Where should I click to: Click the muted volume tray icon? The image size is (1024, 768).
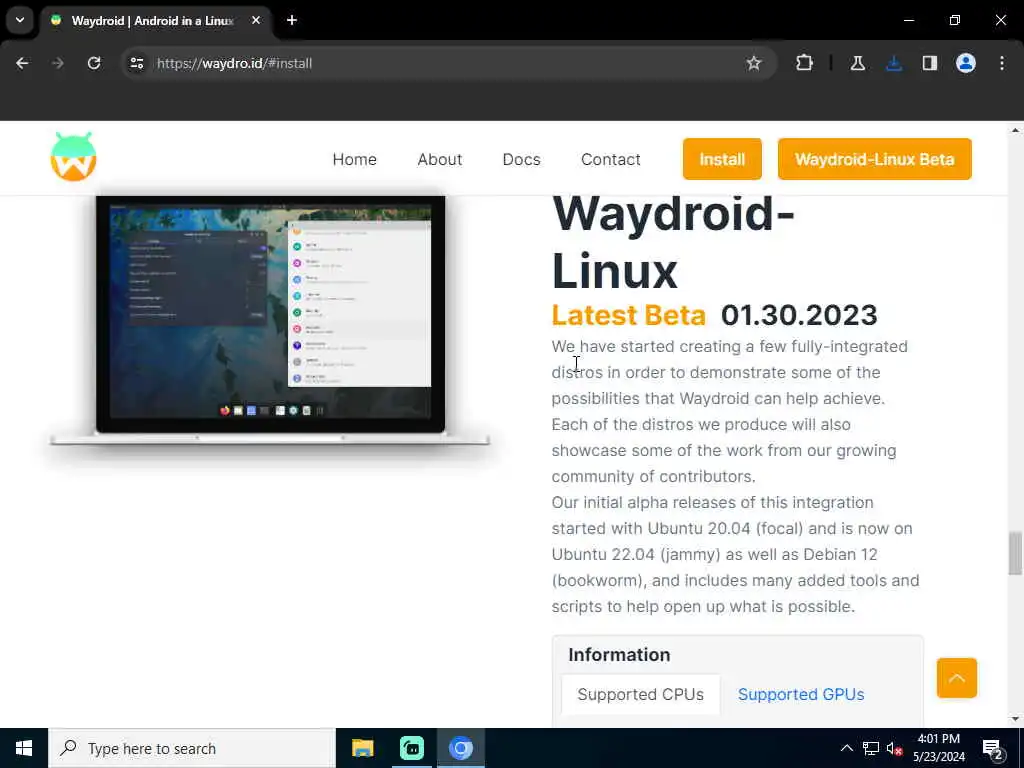click(x=895, y=748)
